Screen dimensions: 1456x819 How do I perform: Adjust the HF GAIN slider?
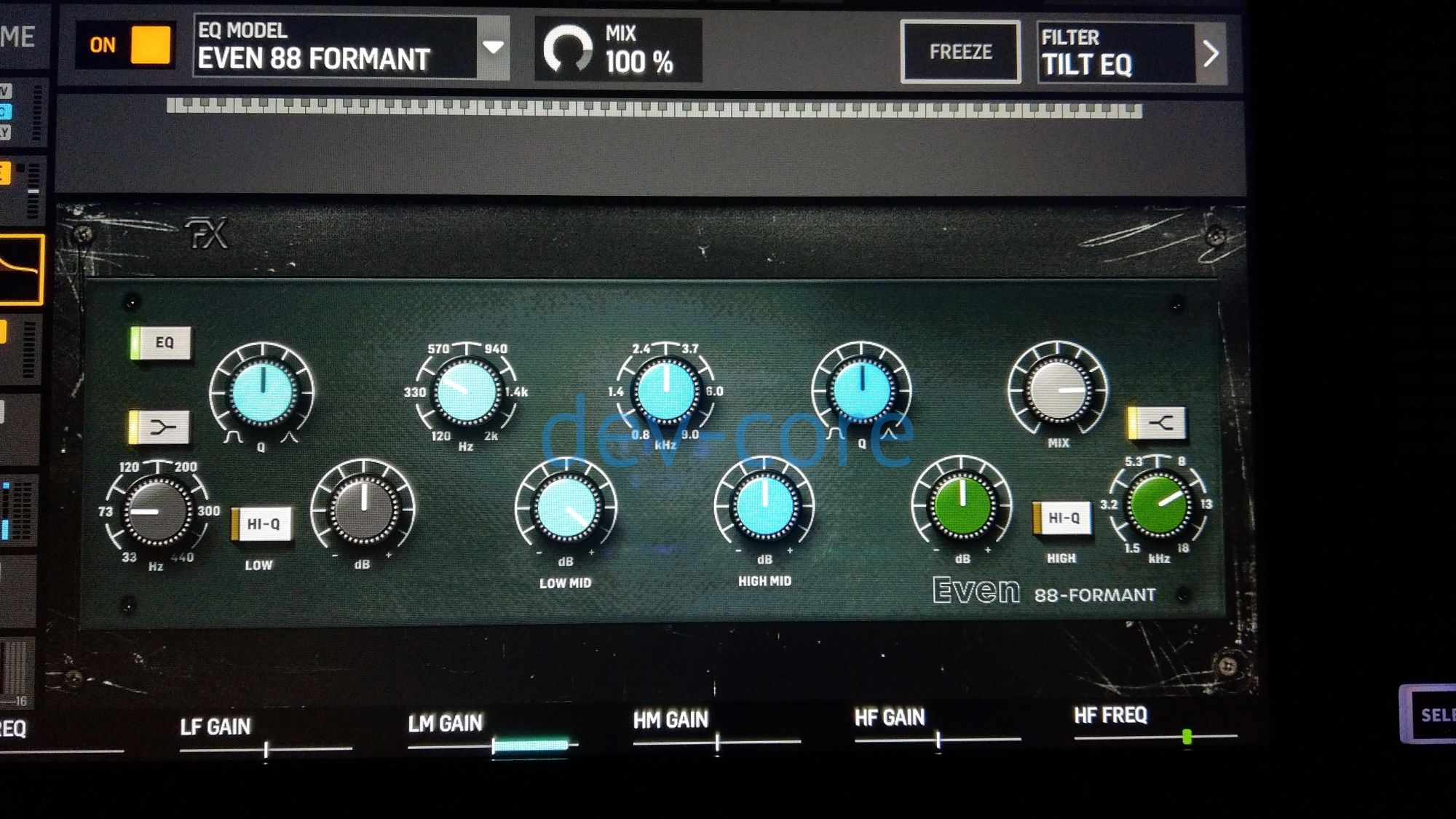point(938,740)
